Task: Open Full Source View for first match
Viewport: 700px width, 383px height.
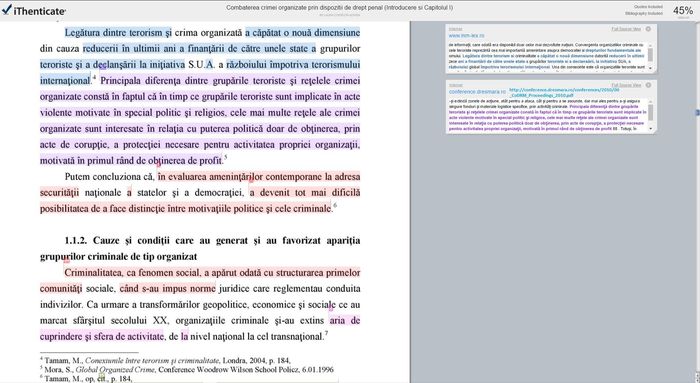Action: click(x=626, y=29)
